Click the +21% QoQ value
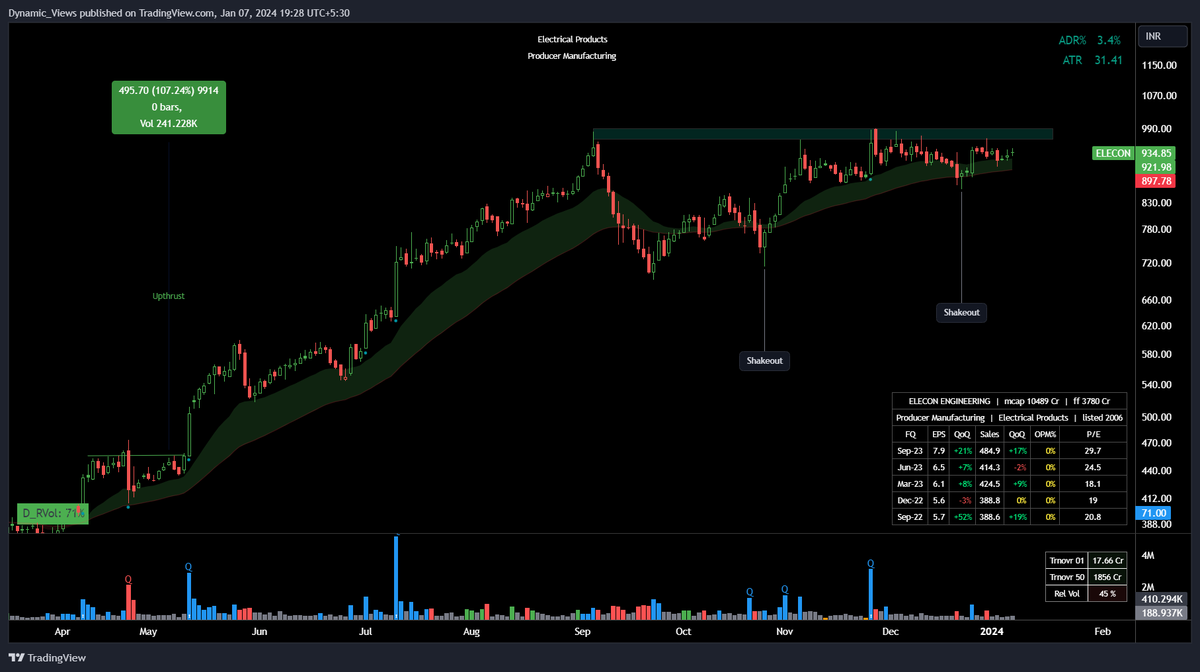This screenshot has height=672, width=1200. [962, 451]
